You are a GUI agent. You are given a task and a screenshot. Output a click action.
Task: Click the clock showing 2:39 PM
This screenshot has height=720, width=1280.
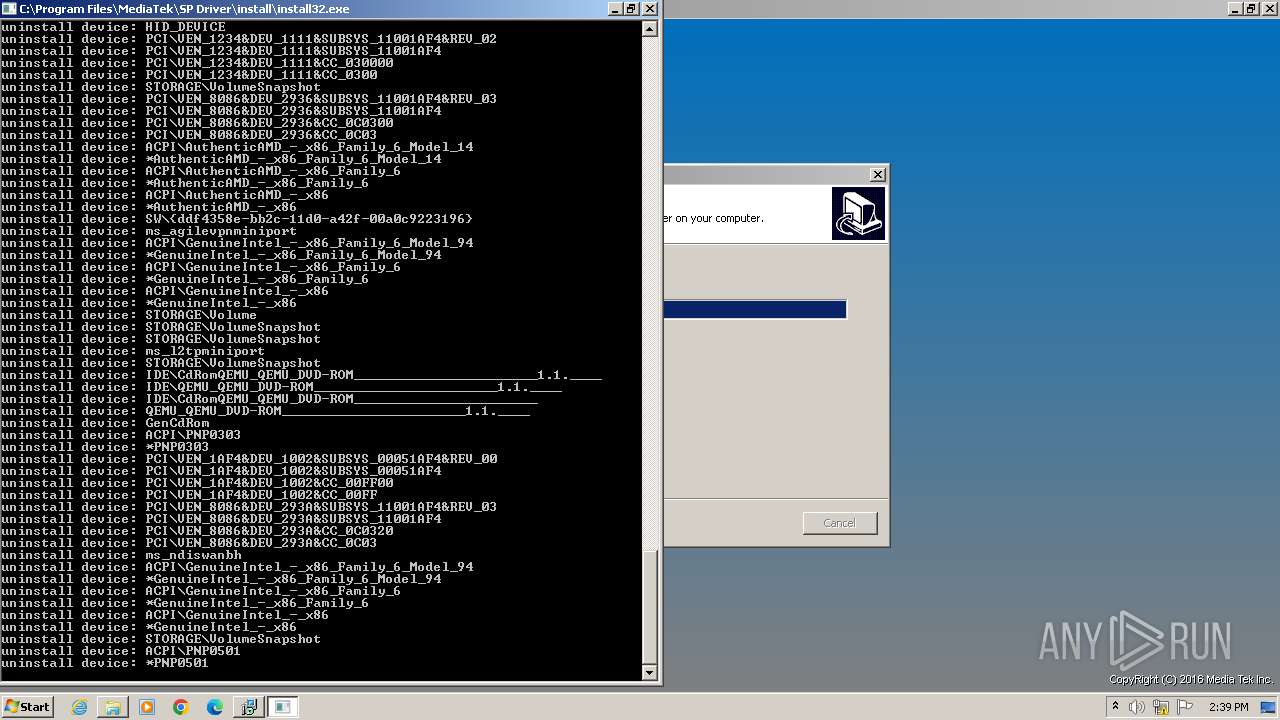(1228, 707)
